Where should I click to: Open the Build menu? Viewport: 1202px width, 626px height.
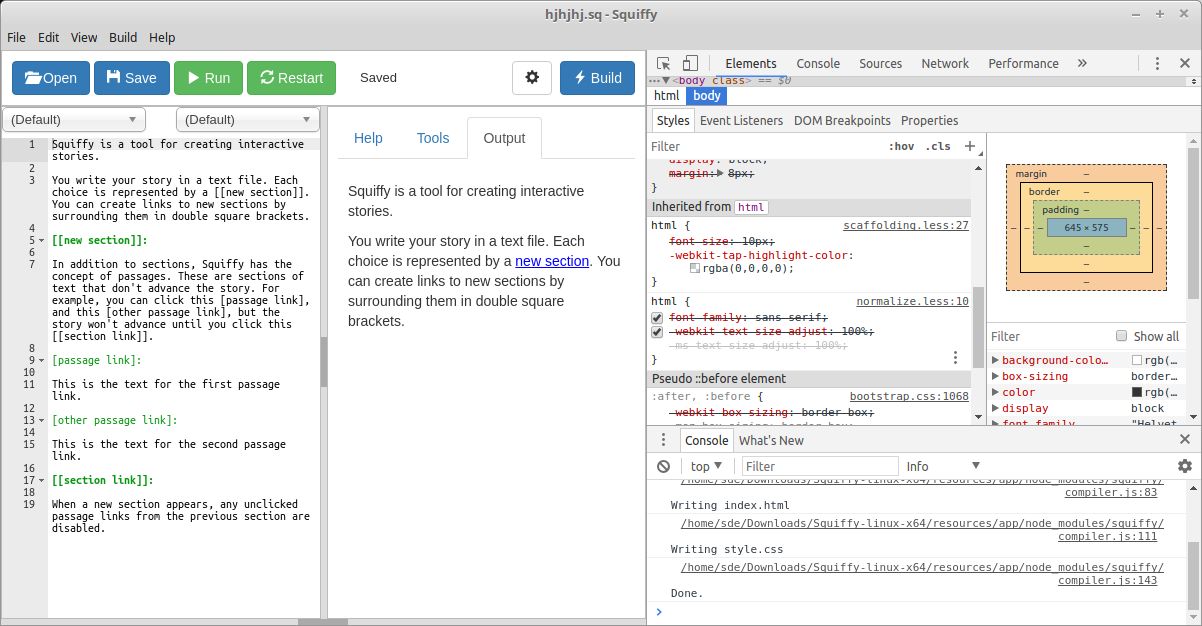(123, 37)
